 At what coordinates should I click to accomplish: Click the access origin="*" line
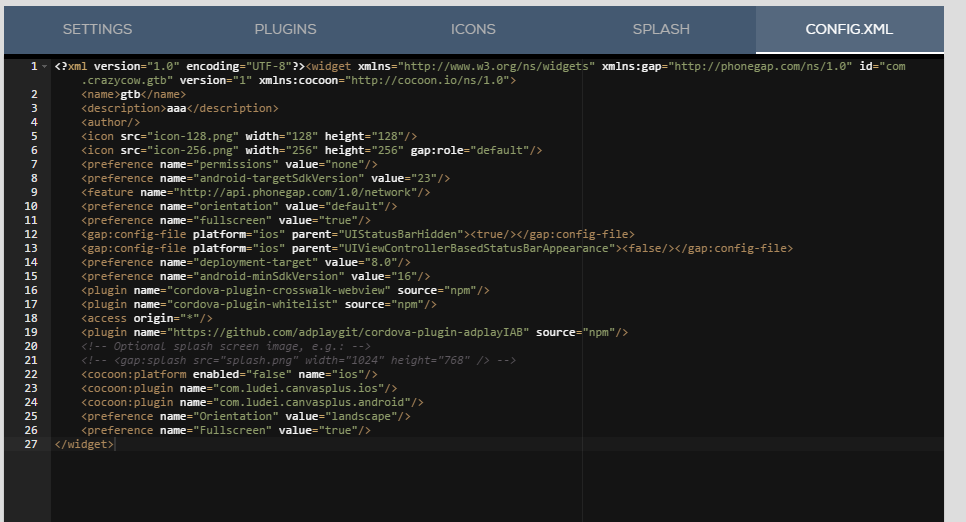pos(147,319)
